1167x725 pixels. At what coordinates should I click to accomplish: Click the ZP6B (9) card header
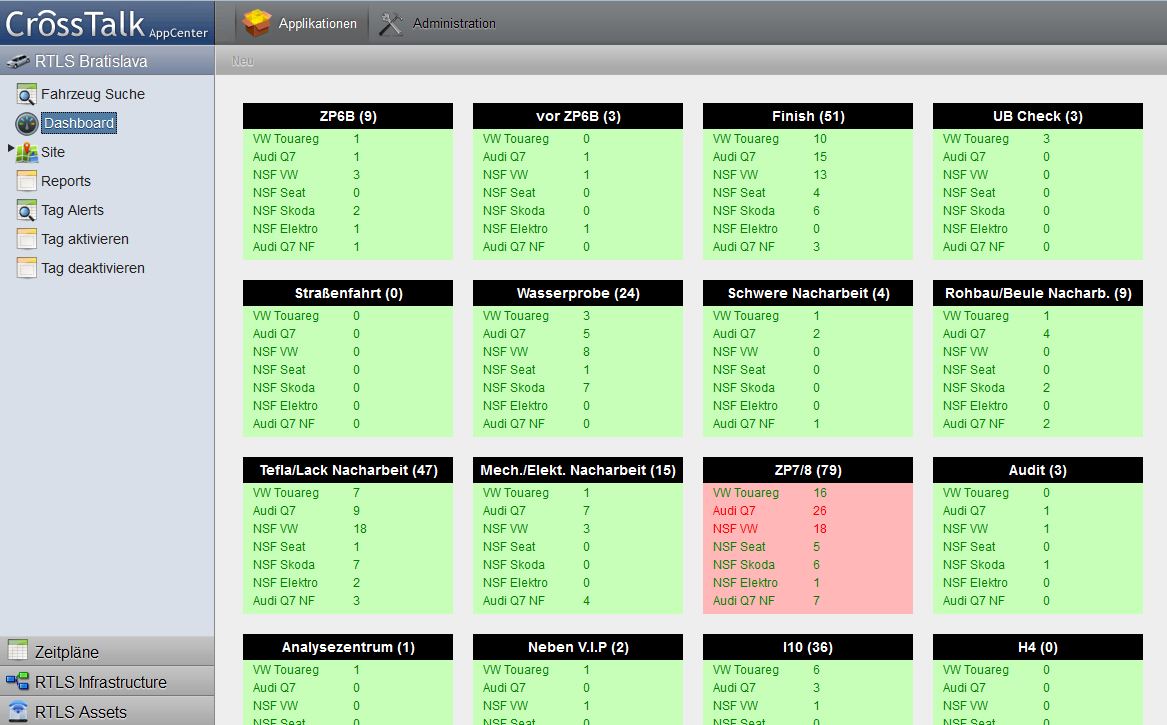[348, 116]
